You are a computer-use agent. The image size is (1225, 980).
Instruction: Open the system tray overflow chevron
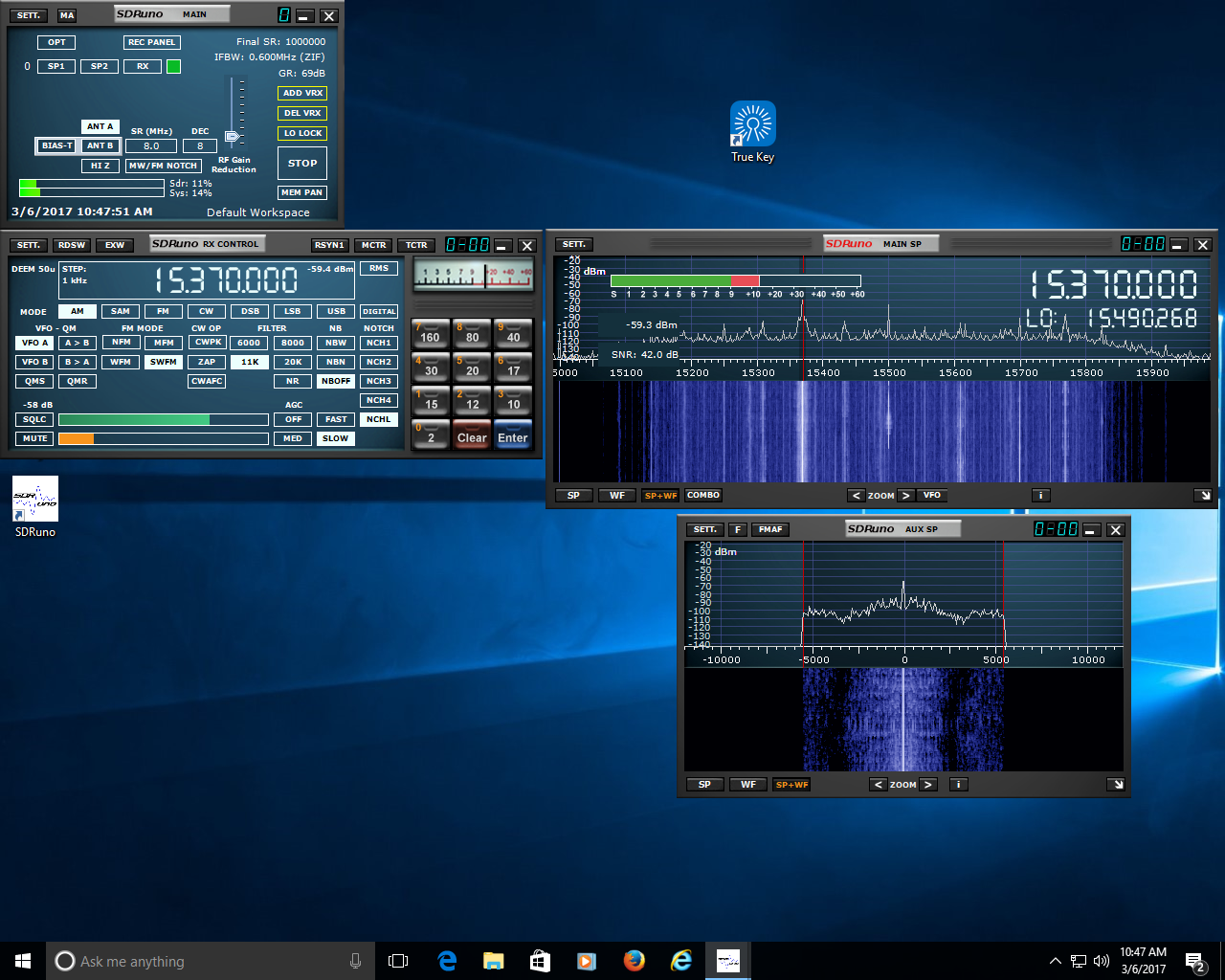1055,961
